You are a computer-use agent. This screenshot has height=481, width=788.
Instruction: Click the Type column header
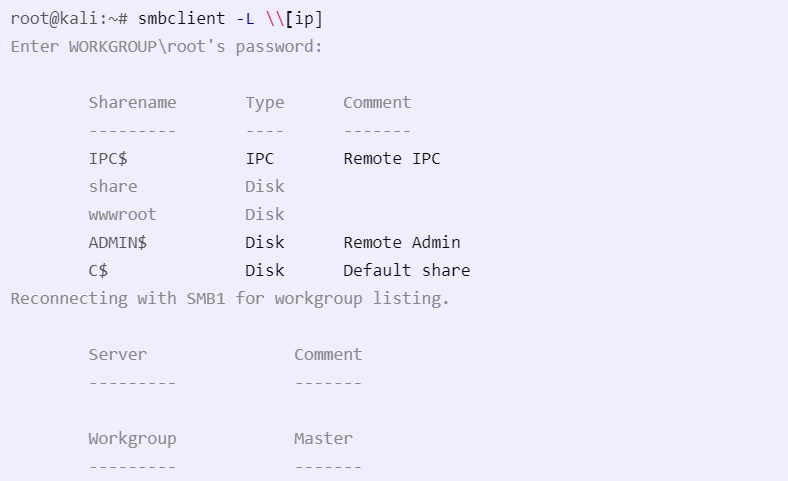(264, 103)
